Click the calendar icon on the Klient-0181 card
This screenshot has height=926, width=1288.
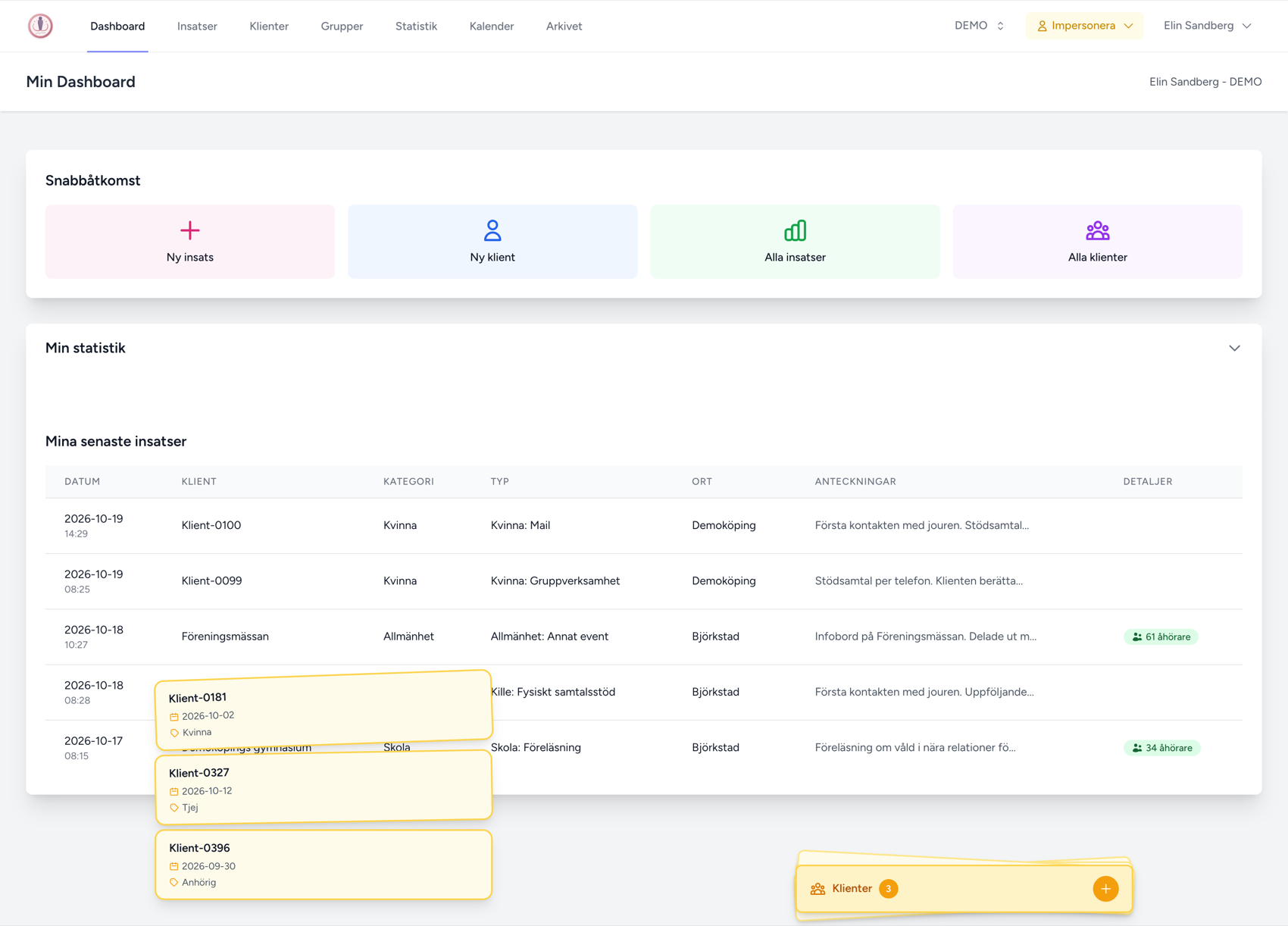(x=174, y=717)
